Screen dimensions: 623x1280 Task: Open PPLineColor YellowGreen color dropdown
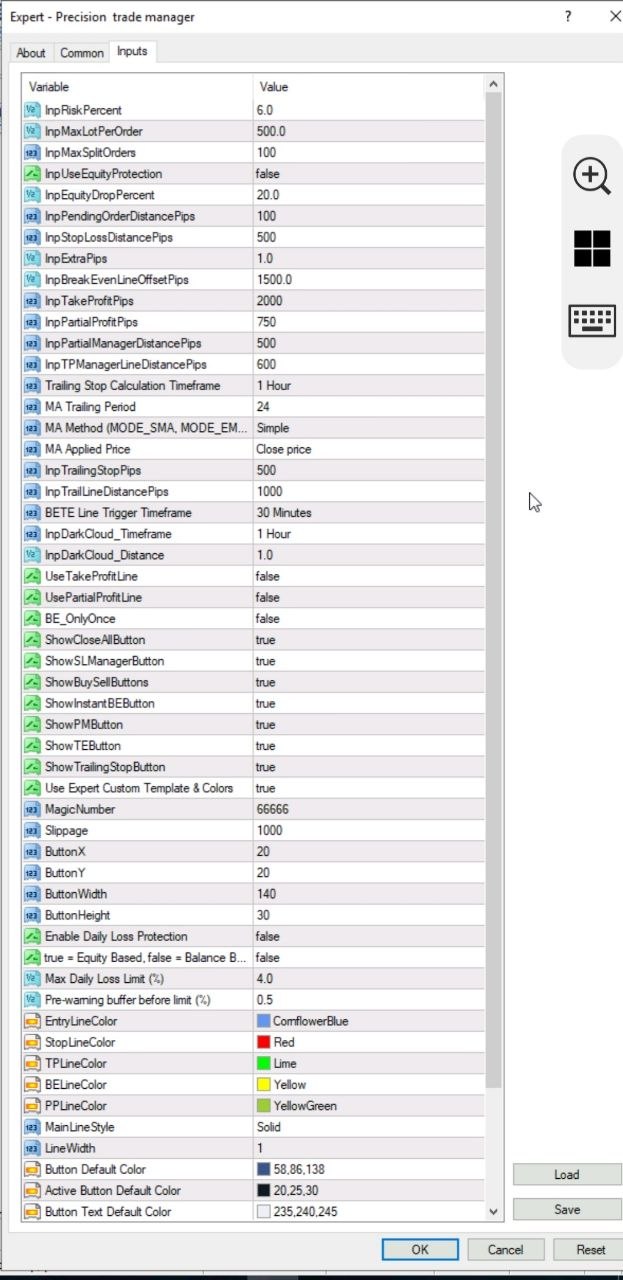pyautogui.click(x=368, y=1106)
